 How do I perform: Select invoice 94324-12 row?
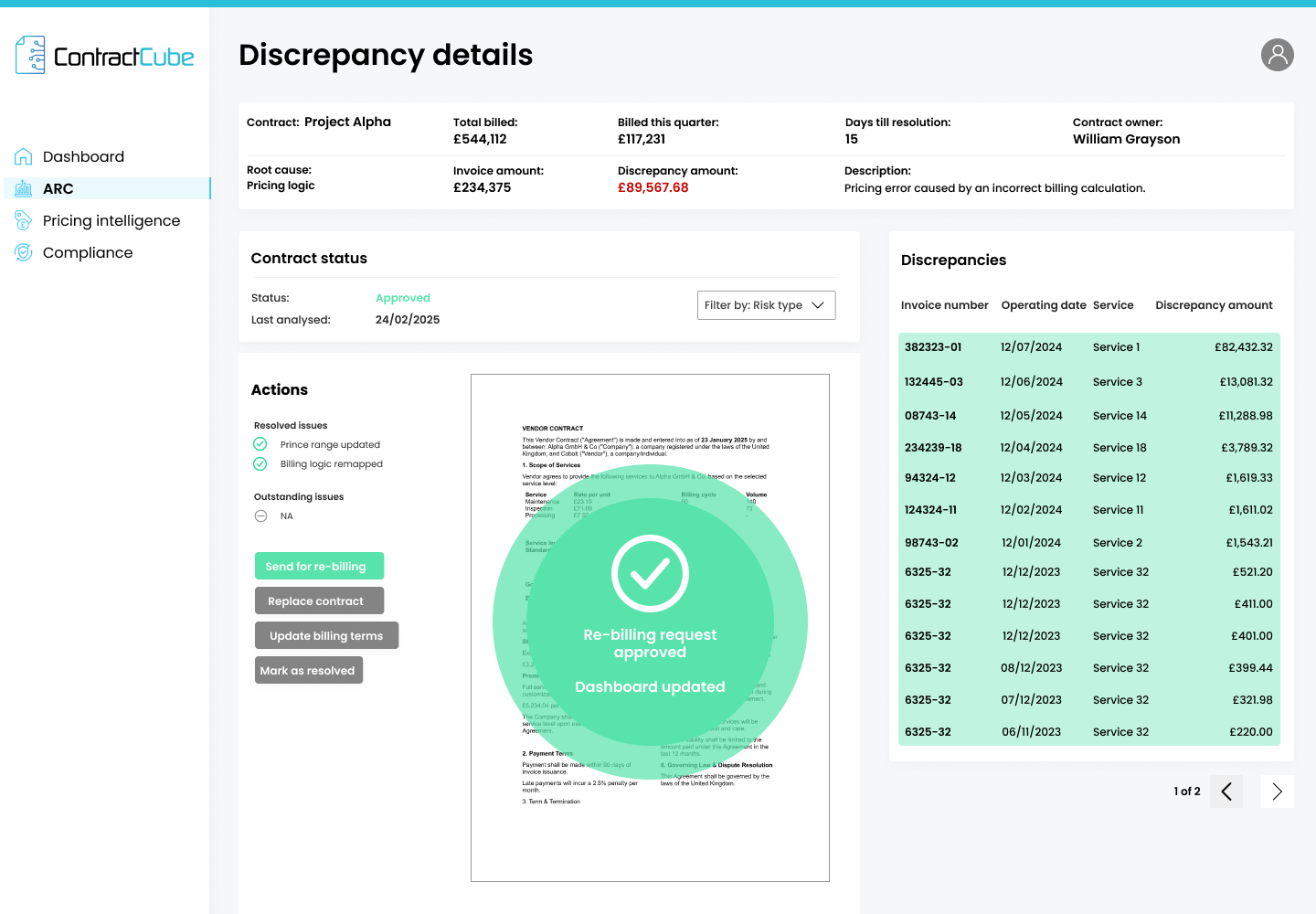click(x=1089, y=478)
